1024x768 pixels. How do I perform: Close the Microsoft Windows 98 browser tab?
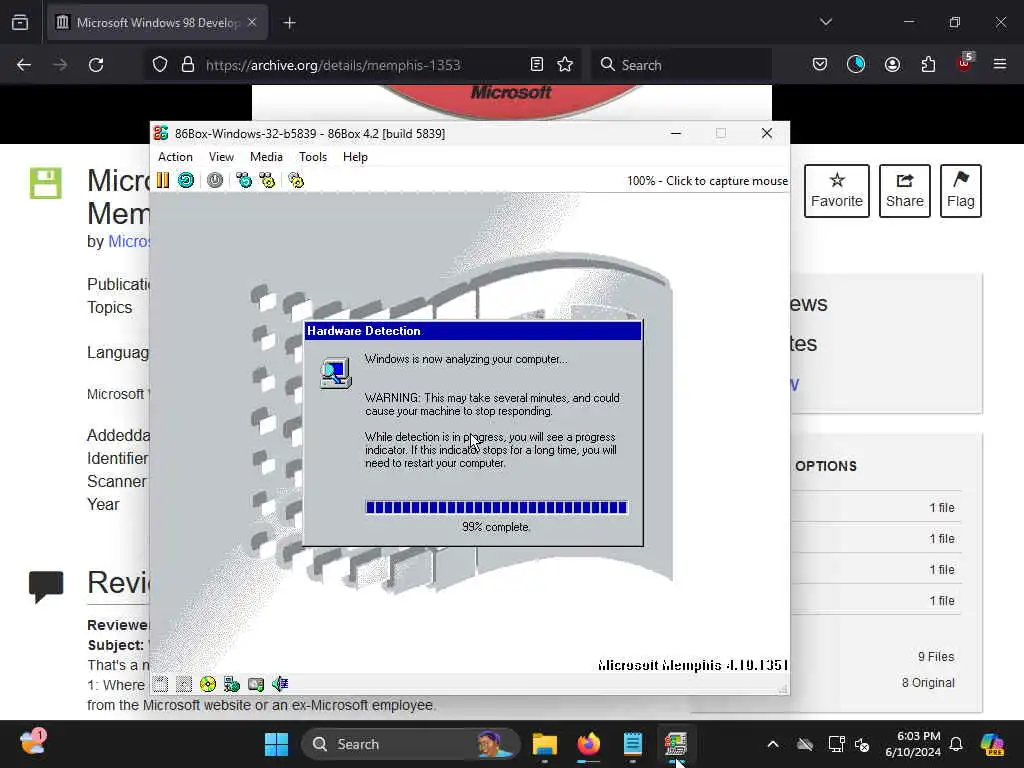(x=252, y=23)
